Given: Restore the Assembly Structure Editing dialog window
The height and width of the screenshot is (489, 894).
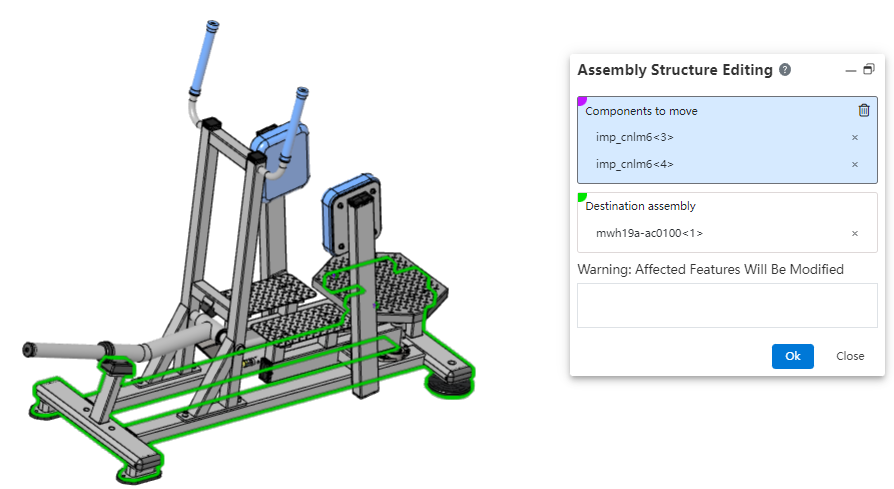Looking at the screenshot, I should click(x=868, y=70).
